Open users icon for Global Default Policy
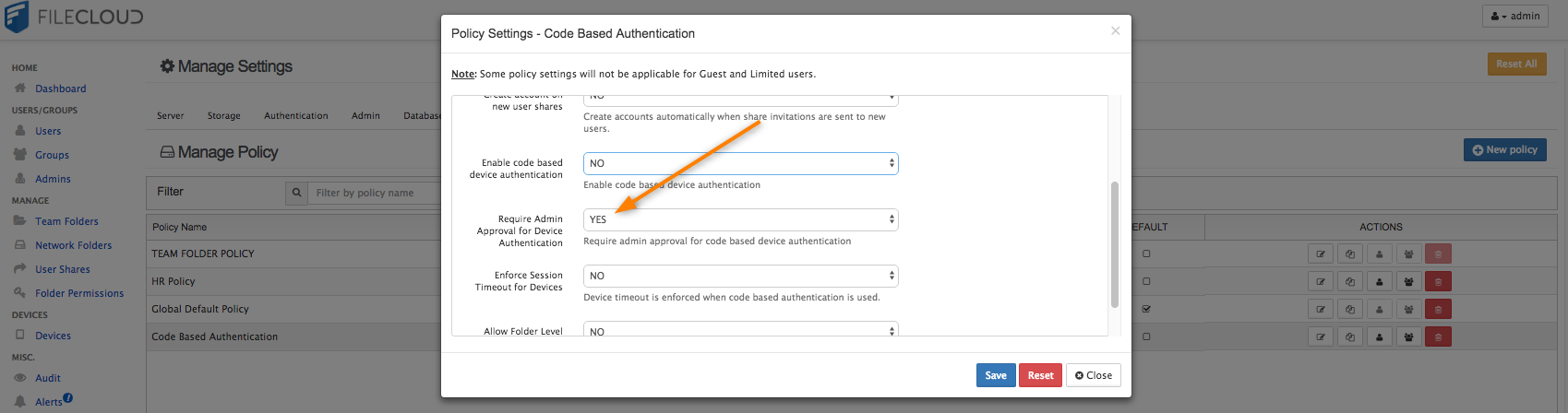 coord(1379,310)
